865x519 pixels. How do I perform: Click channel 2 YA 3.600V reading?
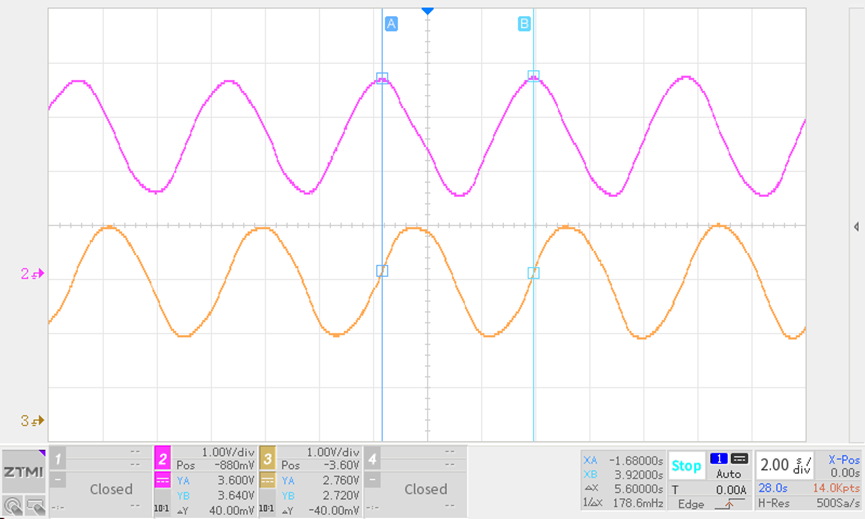[x=215, y=480]
